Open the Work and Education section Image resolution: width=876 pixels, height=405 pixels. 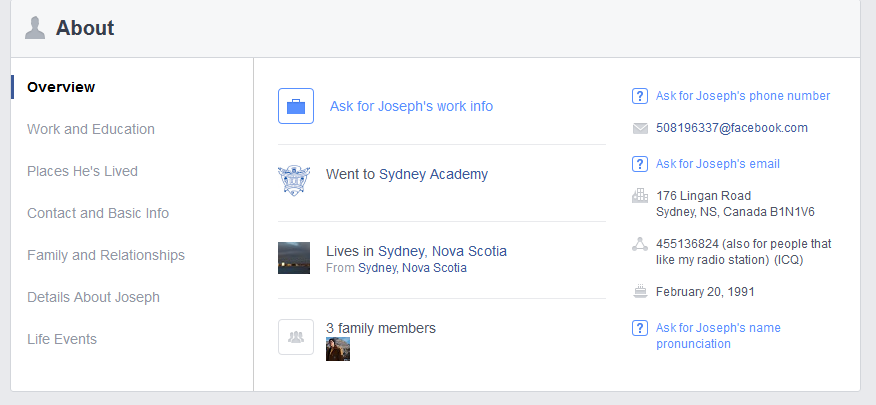point(91,129)
